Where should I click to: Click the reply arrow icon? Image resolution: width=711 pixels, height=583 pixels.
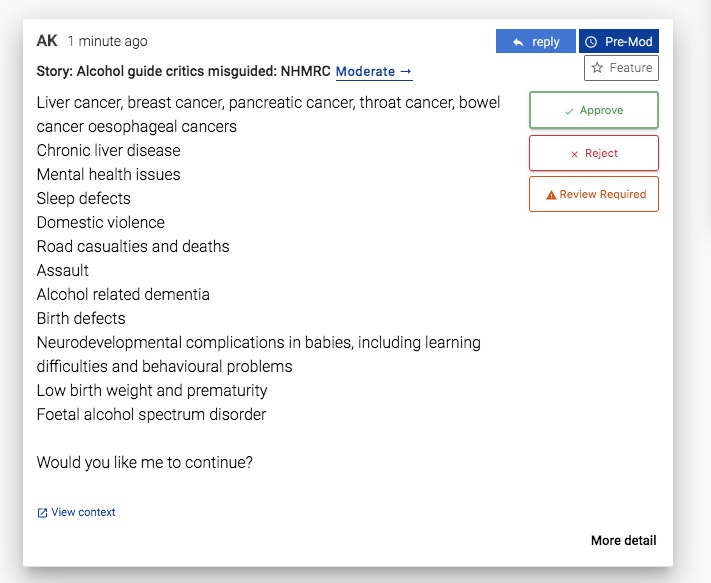[x=518, y=42]
